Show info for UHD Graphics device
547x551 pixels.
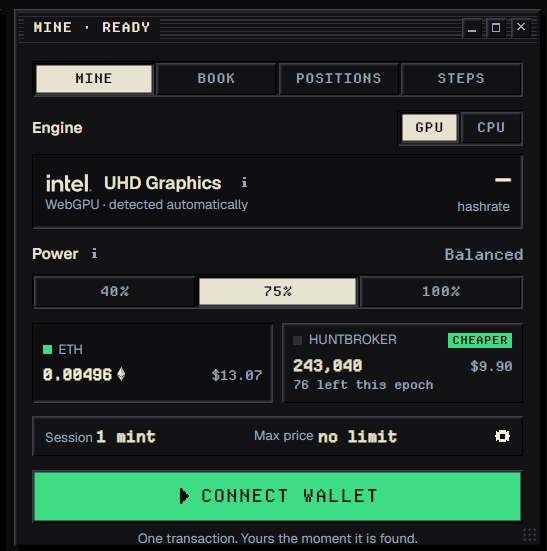(244, 182)
